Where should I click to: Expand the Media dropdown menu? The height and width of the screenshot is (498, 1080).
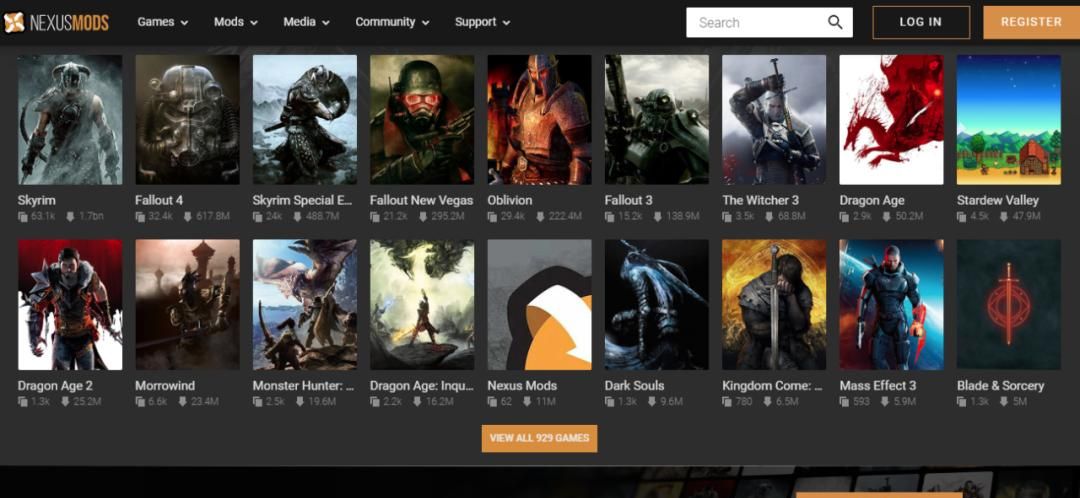pyautogui.click(x=306, y=22)
